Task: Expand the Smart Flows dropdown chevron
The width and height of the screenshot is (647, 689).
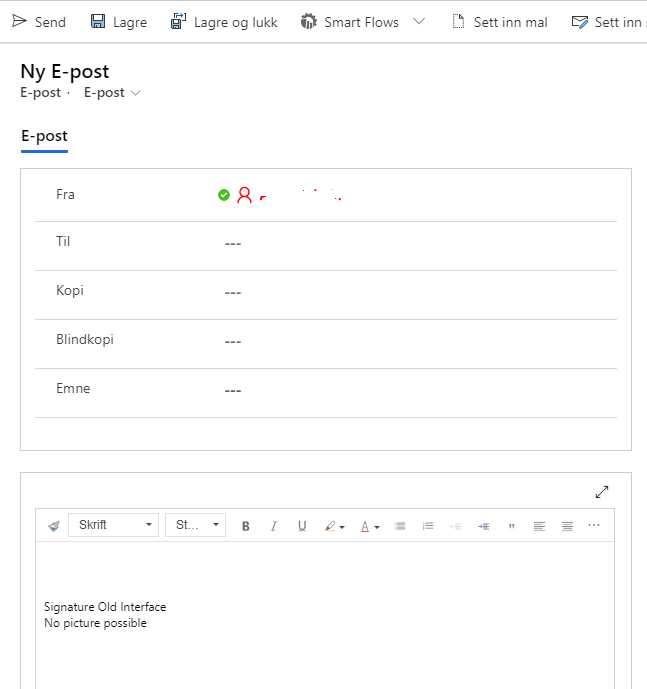Action: 418,22
